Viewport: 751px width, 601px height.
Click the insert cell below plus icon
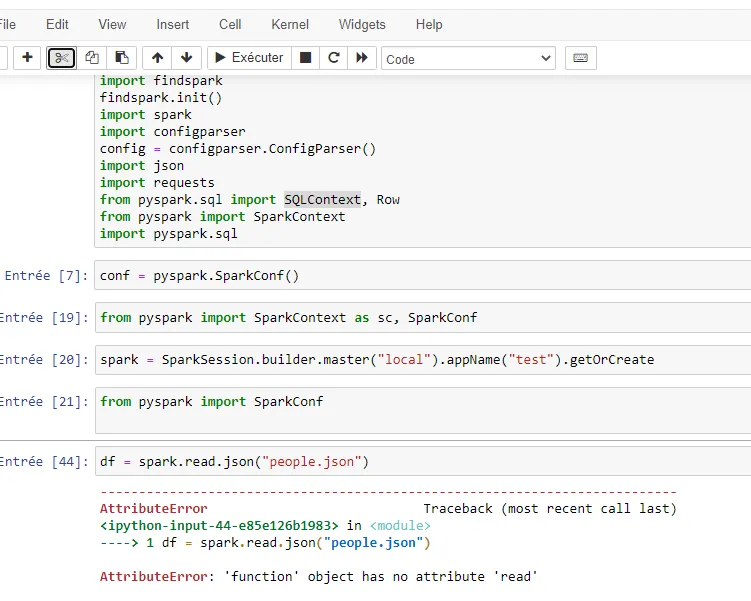click(27, 58)
